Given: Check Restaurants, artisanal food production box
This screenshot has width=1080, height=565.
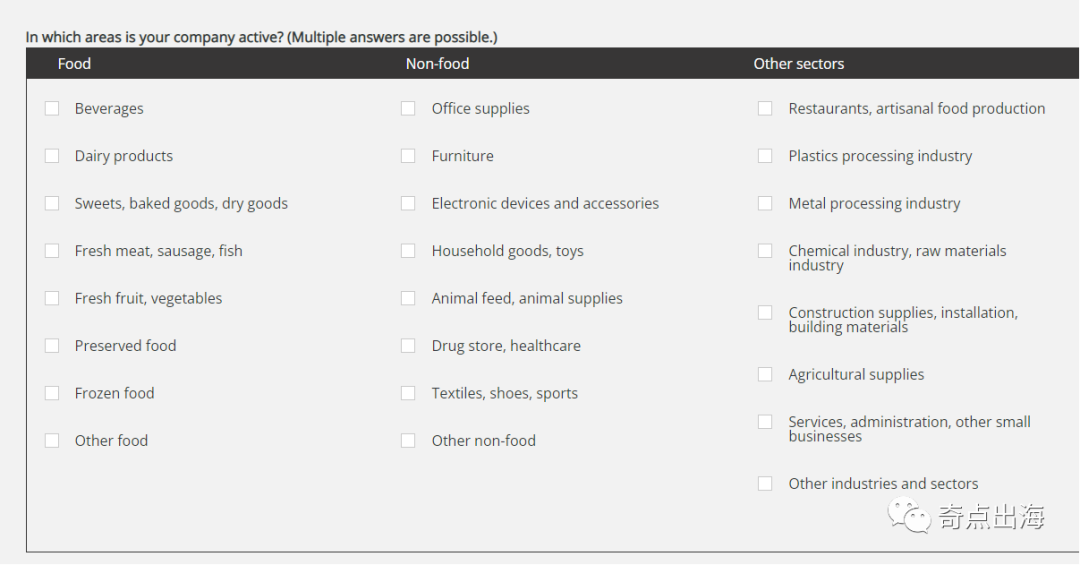Looking at the screenshot, I should click(x=765, y=108).
